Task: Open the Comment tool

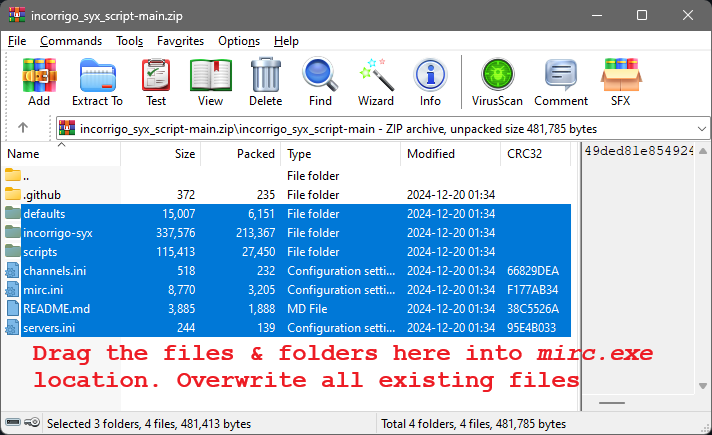Action: [561, 75]
